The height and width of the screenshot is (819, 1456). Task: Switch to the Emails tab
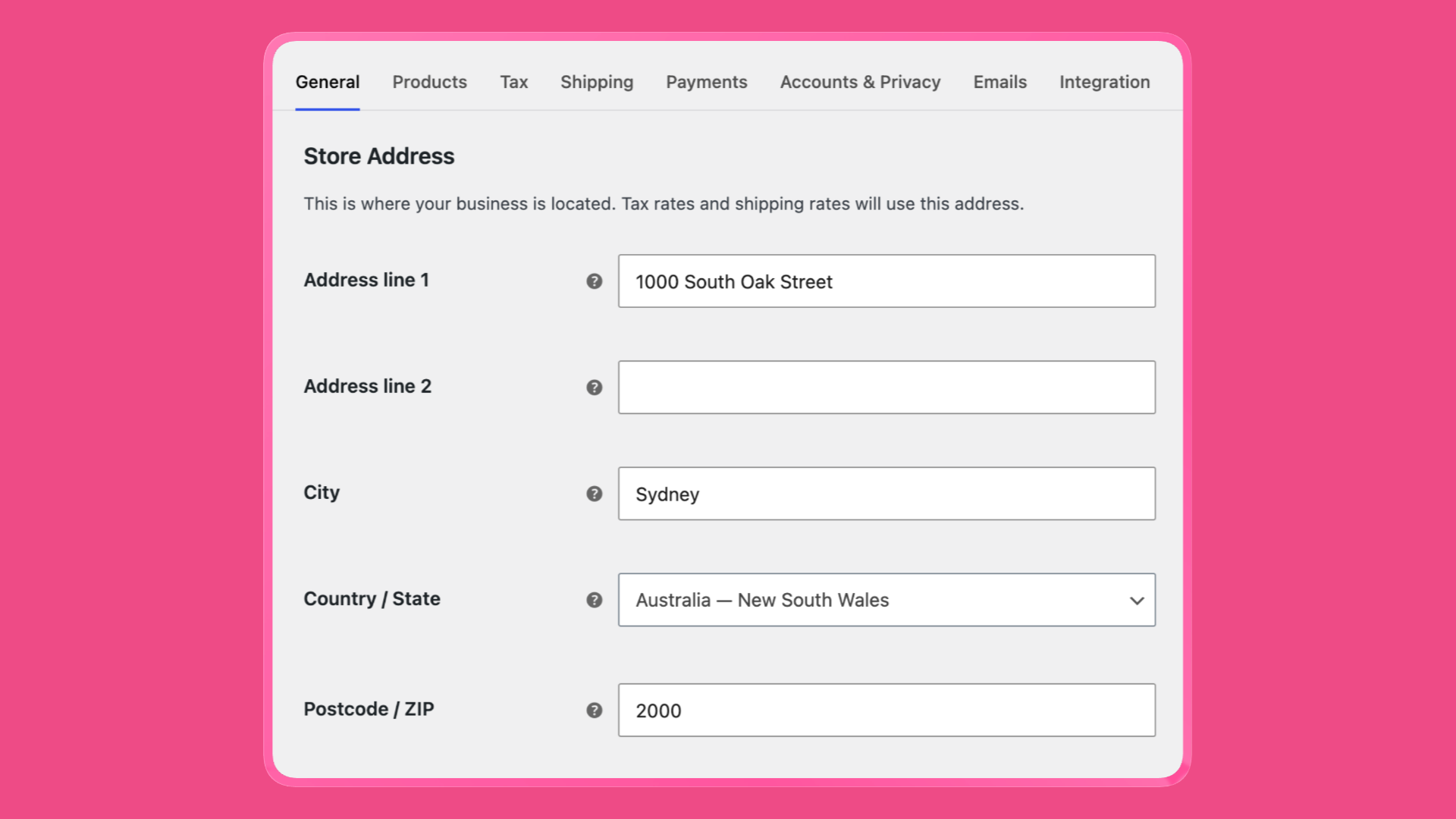click(999, 82)
